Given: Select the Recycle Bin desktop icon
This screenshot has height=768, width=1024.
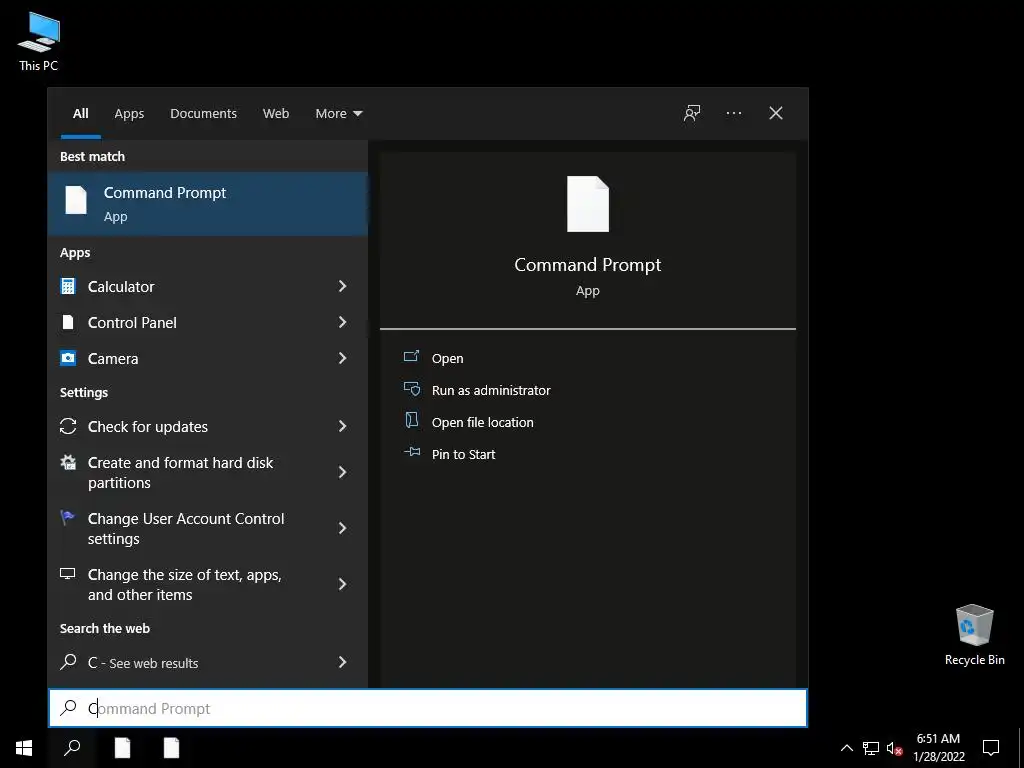Looking at the screenshot, I should pos(974,635).
